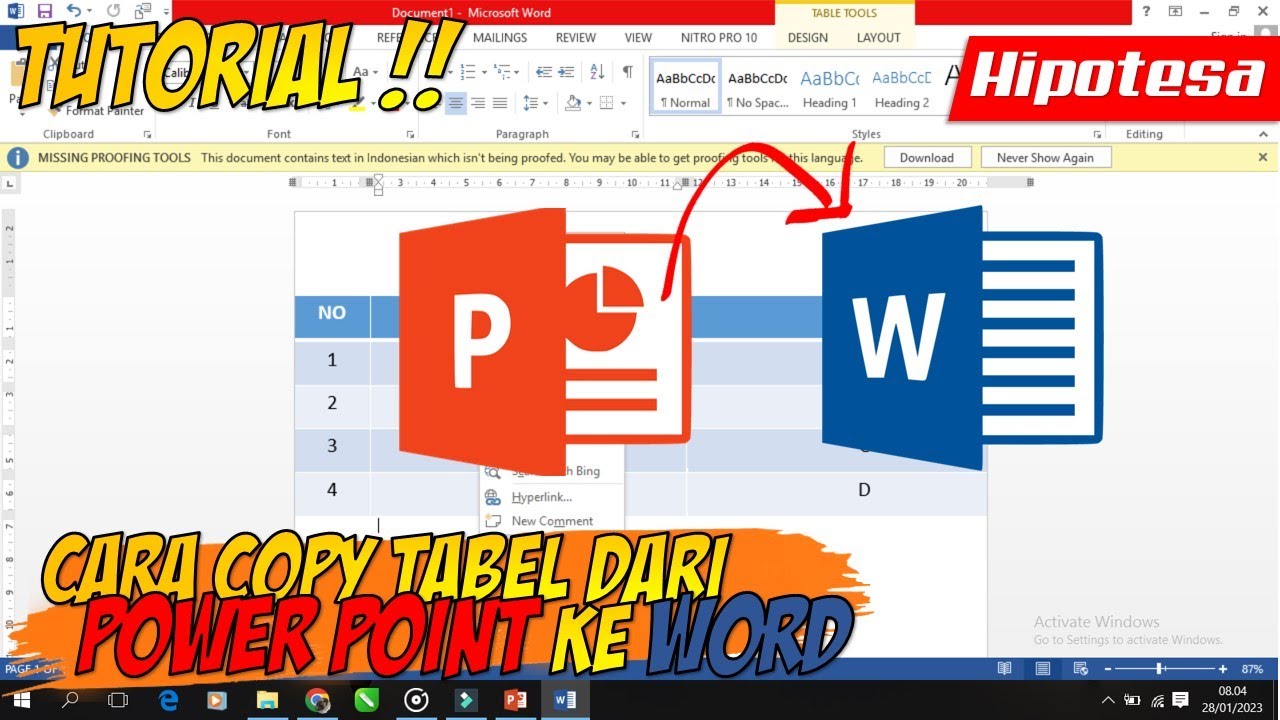Click the Sort A-Z icon
This screenshot has width=1280, height=720.
pos(598,72)
